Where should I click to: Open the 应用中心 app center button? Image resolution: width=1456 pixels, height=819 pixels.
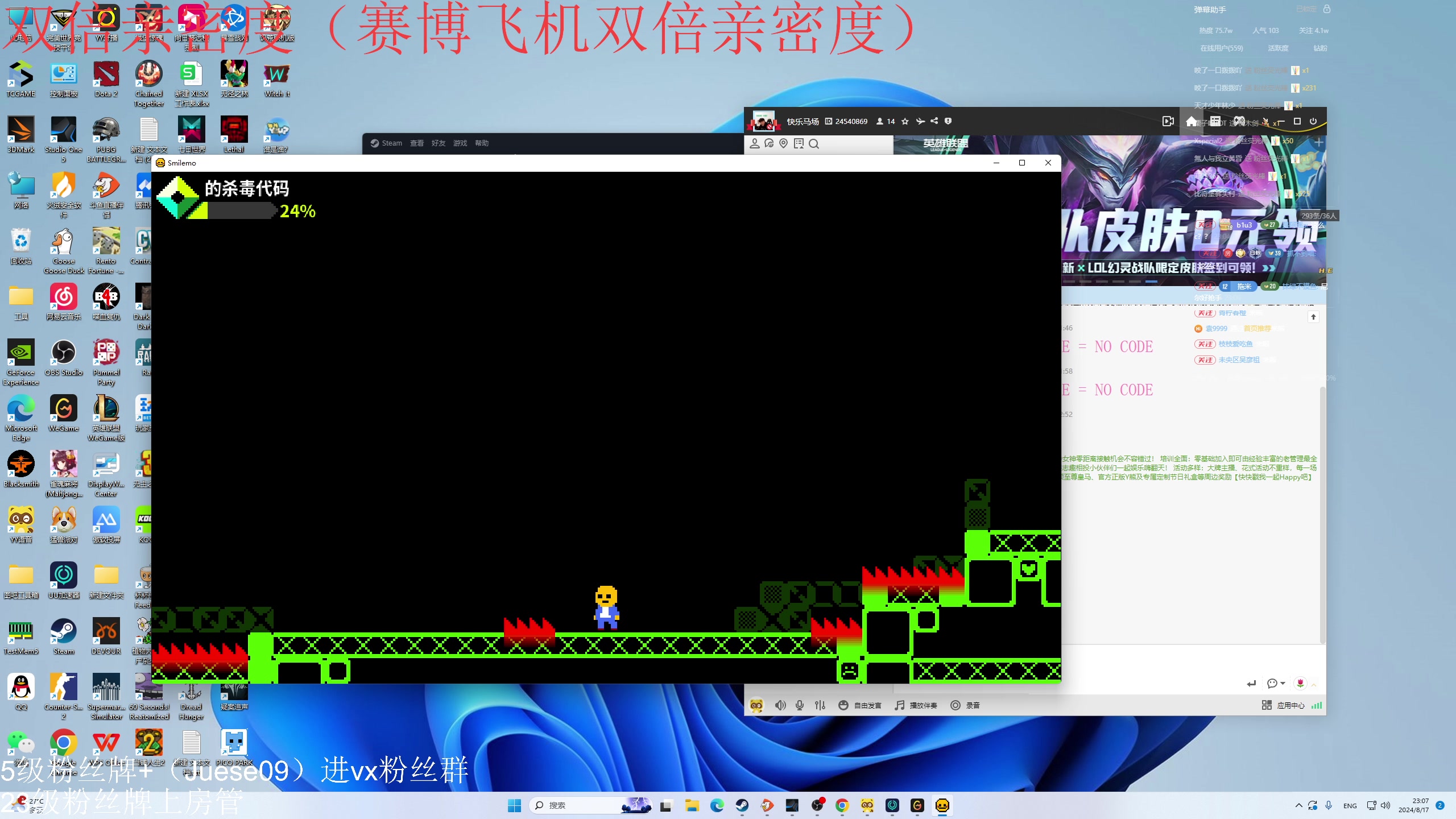pyautogui.click(x=1283, y=705)
